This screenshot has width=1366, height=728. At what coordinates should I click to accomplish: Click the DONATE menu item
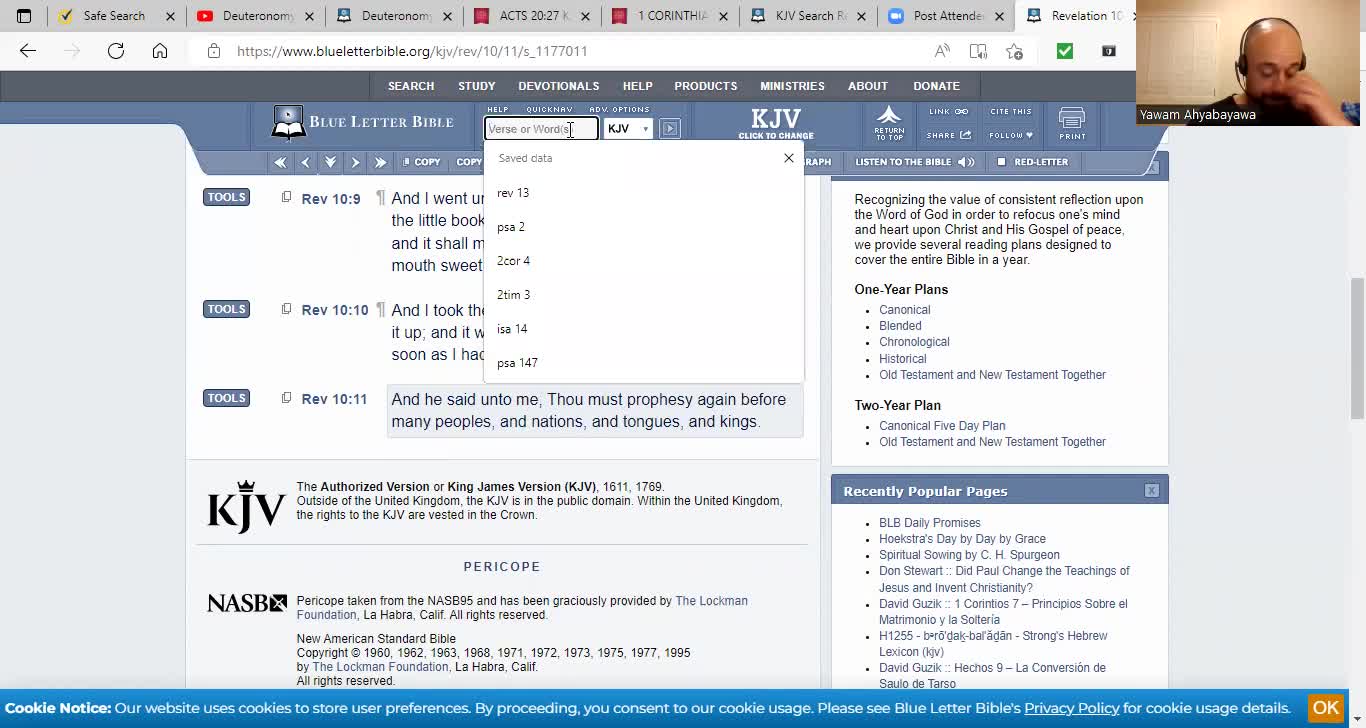936,86
